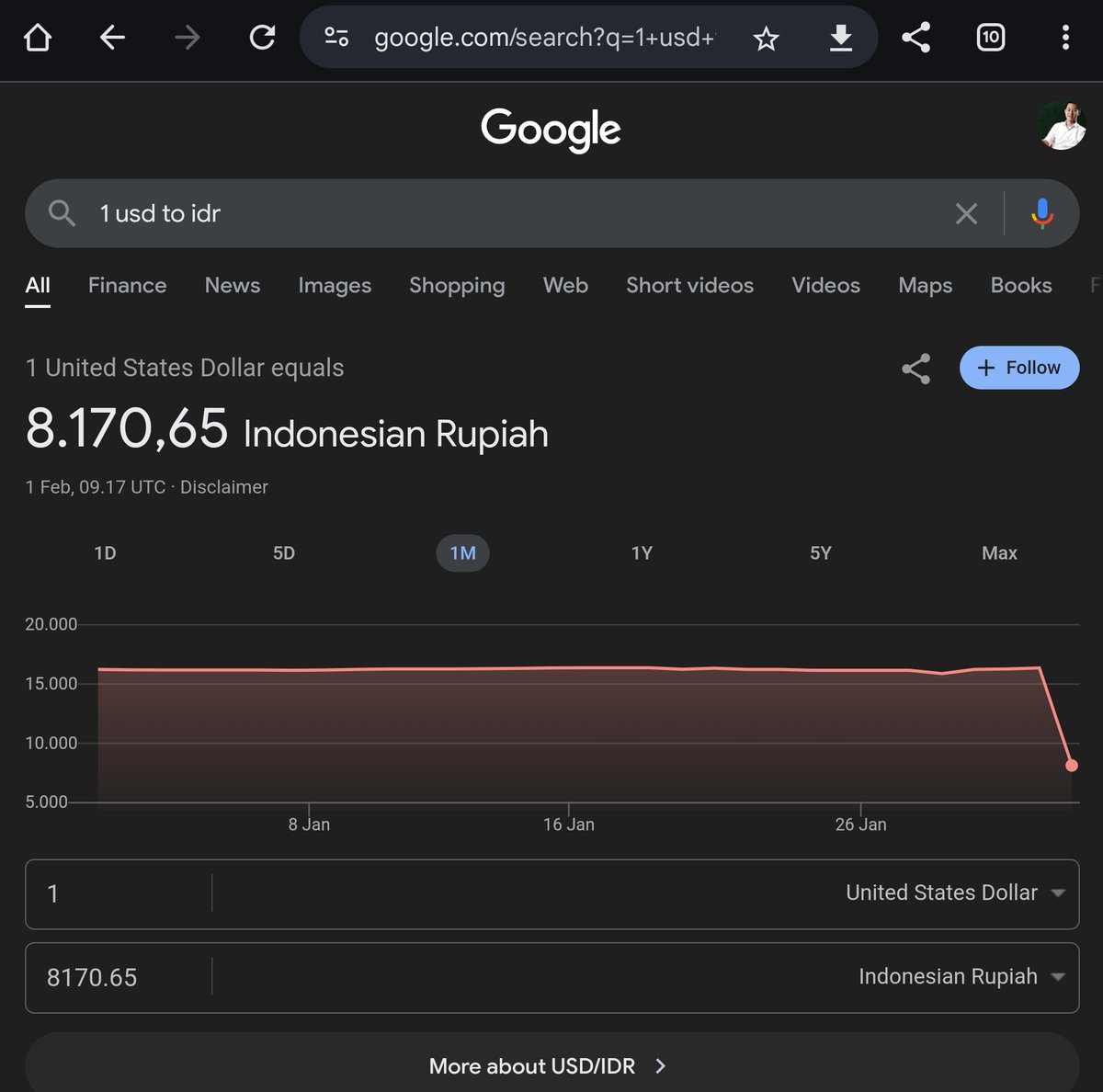This screenshot has height=1092, width=1103.
Task: Tap the download icon in address bar
Action: click(841, 39)
